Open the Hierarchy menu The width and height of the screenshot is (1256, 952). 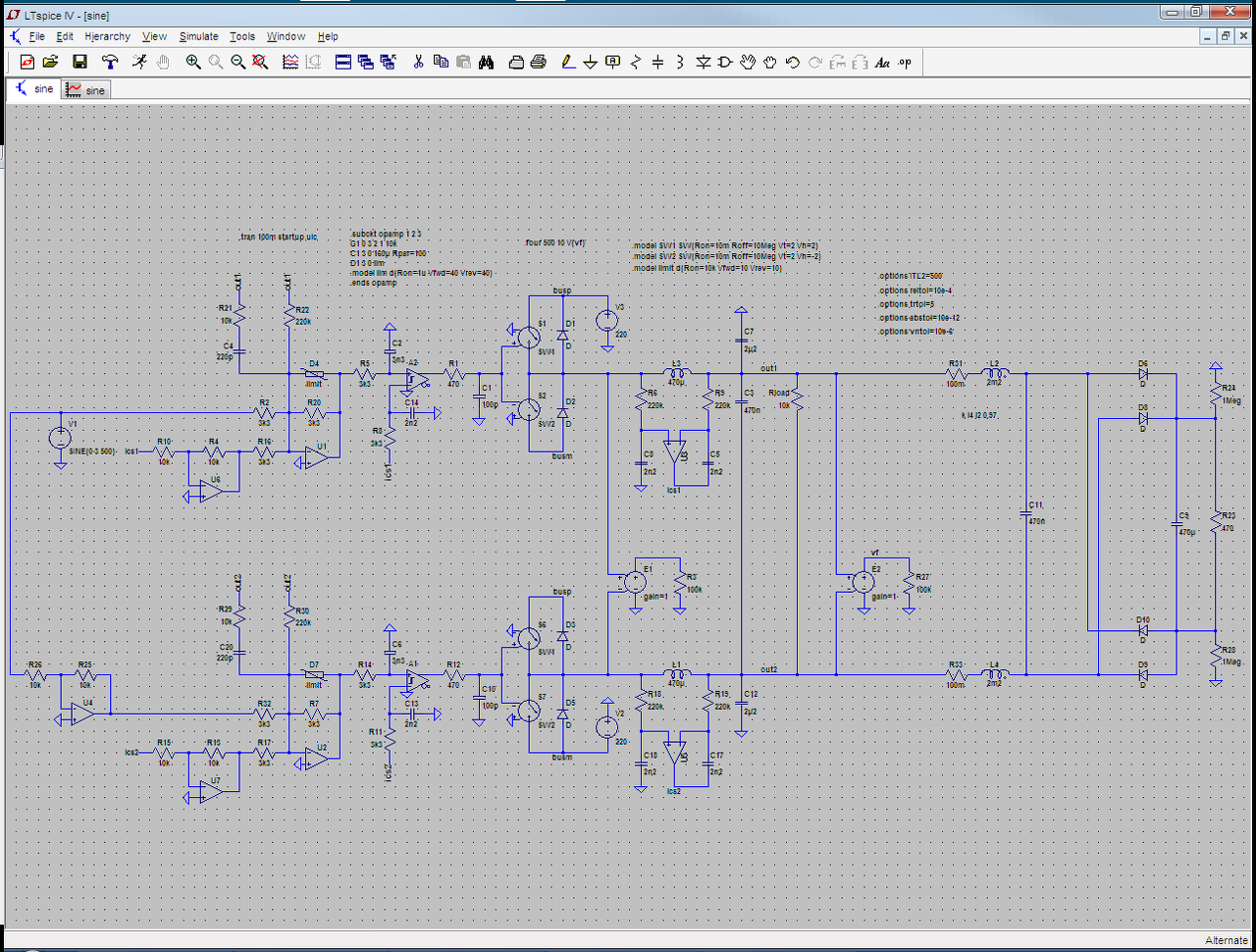tap(107, 36)
